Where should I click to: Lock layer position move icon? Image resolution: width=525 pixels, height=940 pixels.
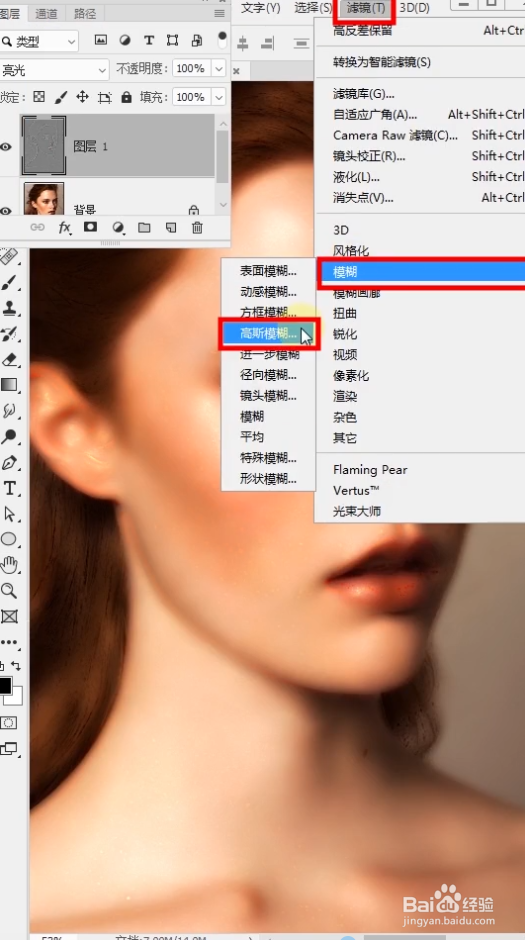(82, 97)
